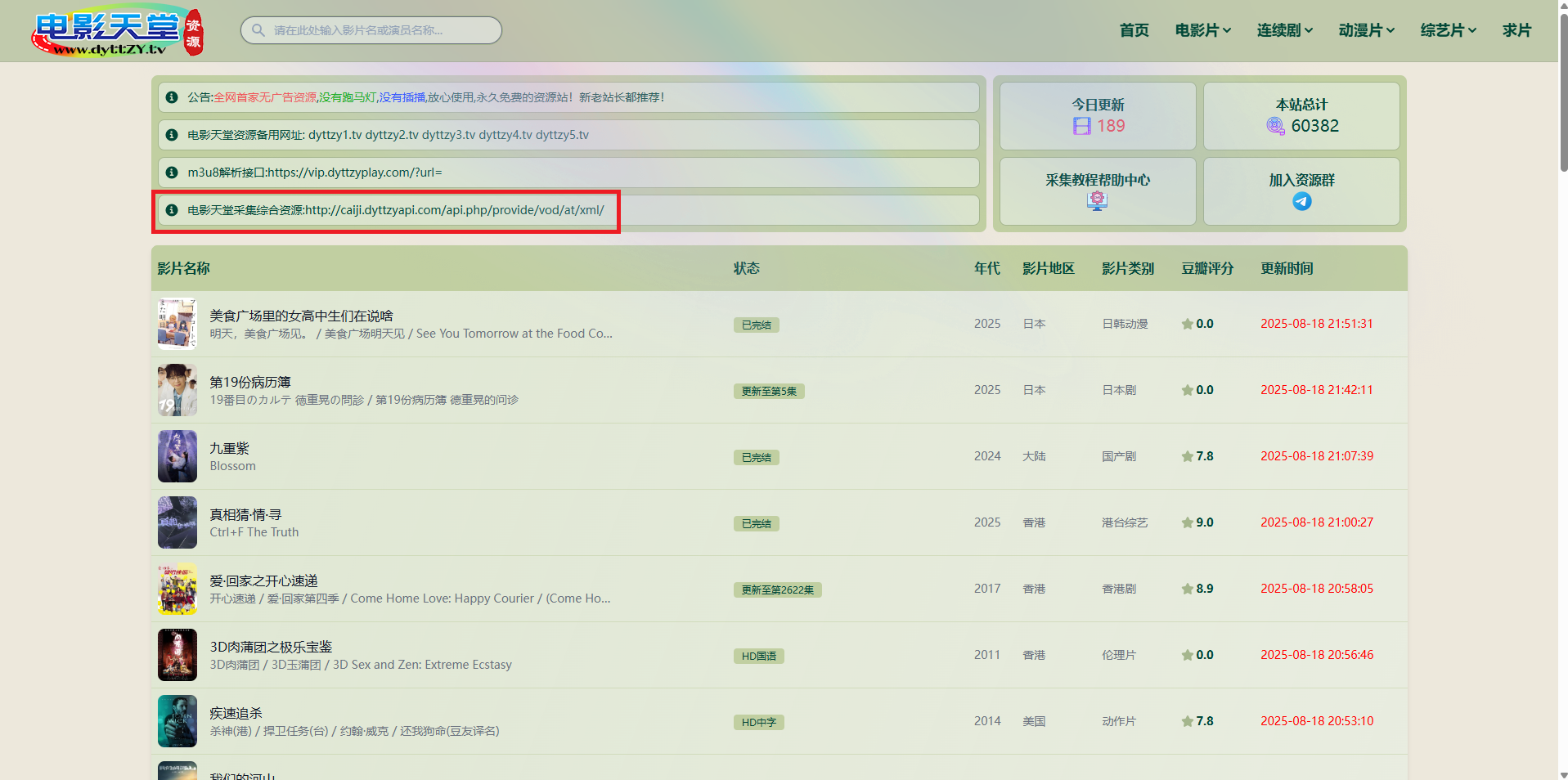1568x780 pixels.
Task: Click the star icon in 疾速追杀 row
Action: pyautogui.click(x=1188, y=721)
